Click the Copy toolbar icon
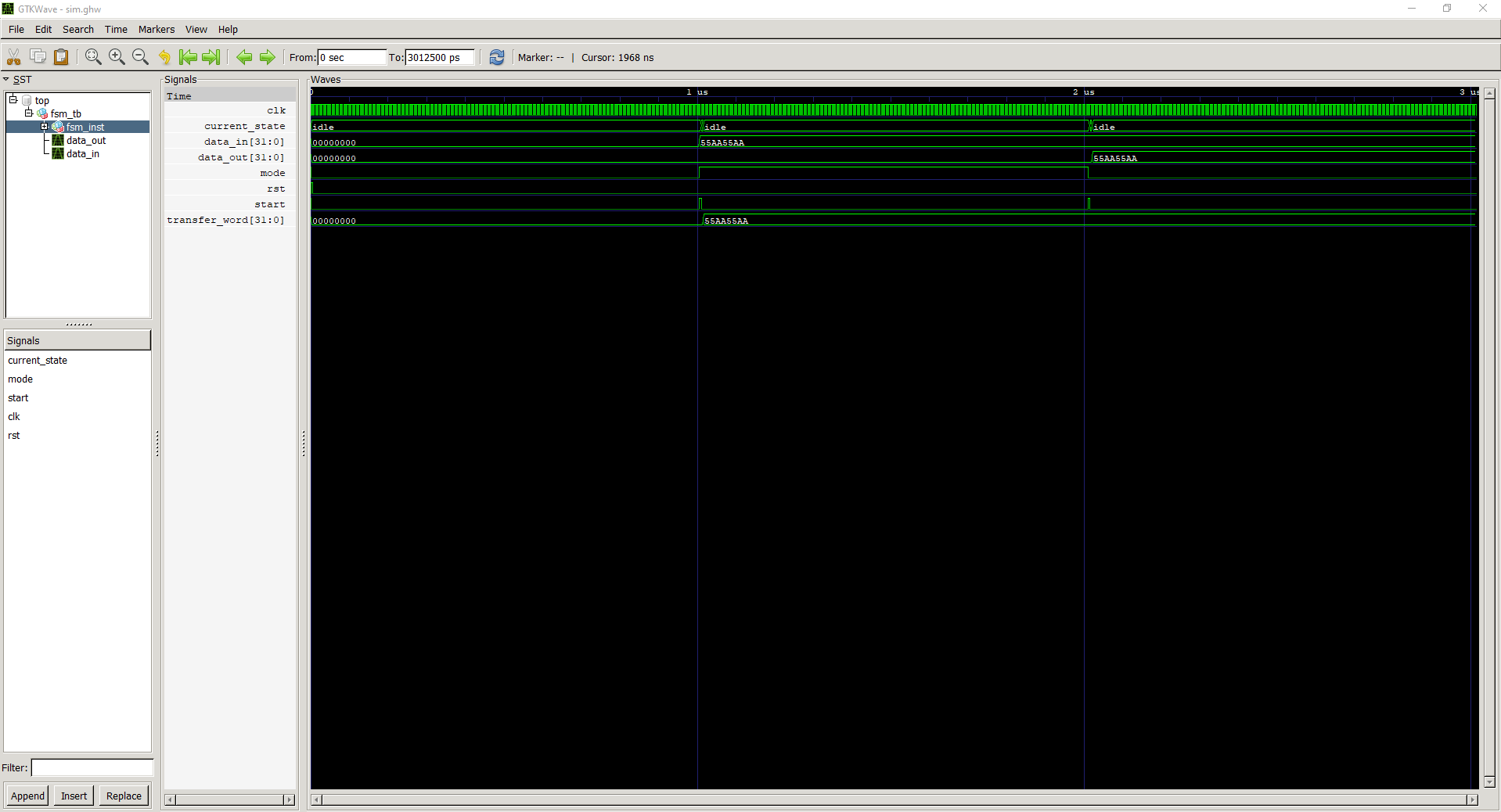Viewport: 1501px width, 812px height. tap(38, 56)
